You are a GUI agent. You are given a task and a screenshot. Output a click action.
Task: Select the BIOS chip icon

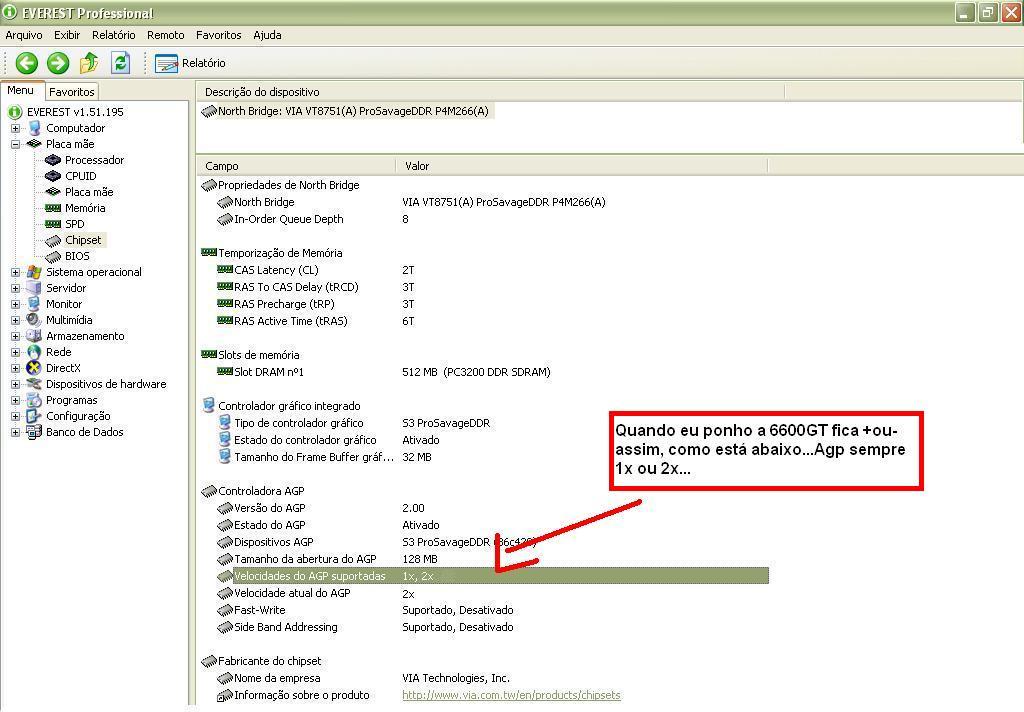click(53, 257)
